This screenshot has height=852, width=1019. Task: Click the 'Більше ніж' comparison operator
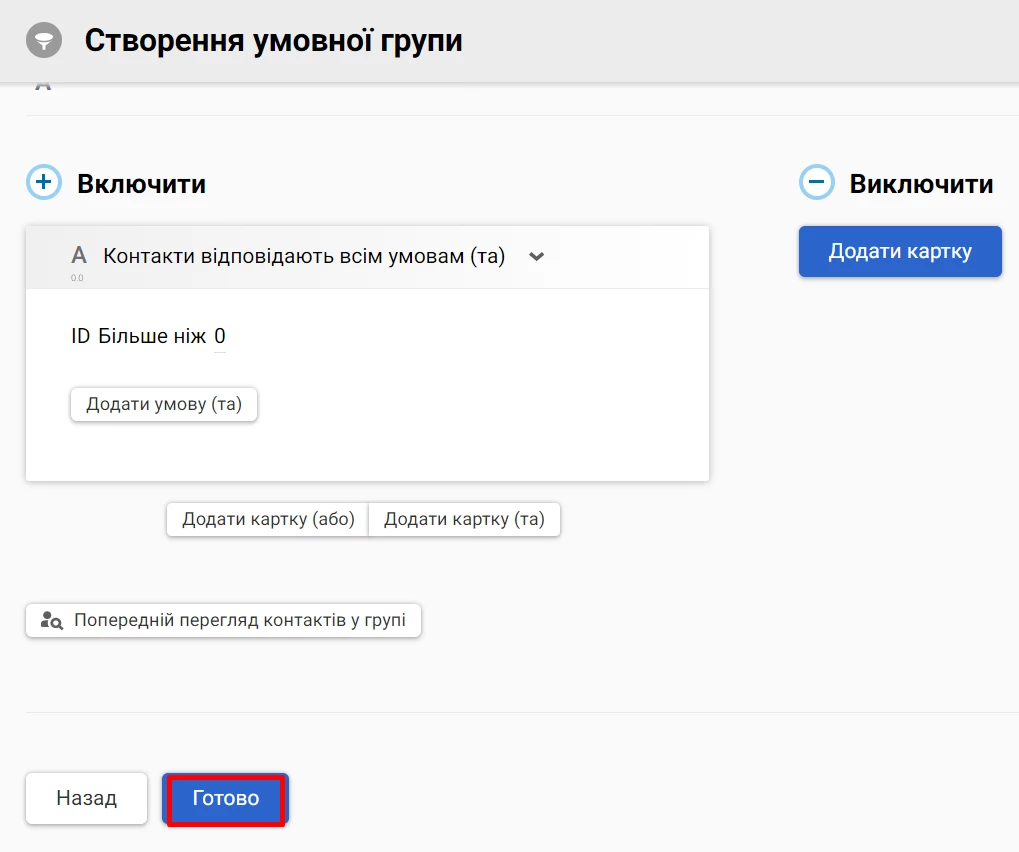point(152,337)
